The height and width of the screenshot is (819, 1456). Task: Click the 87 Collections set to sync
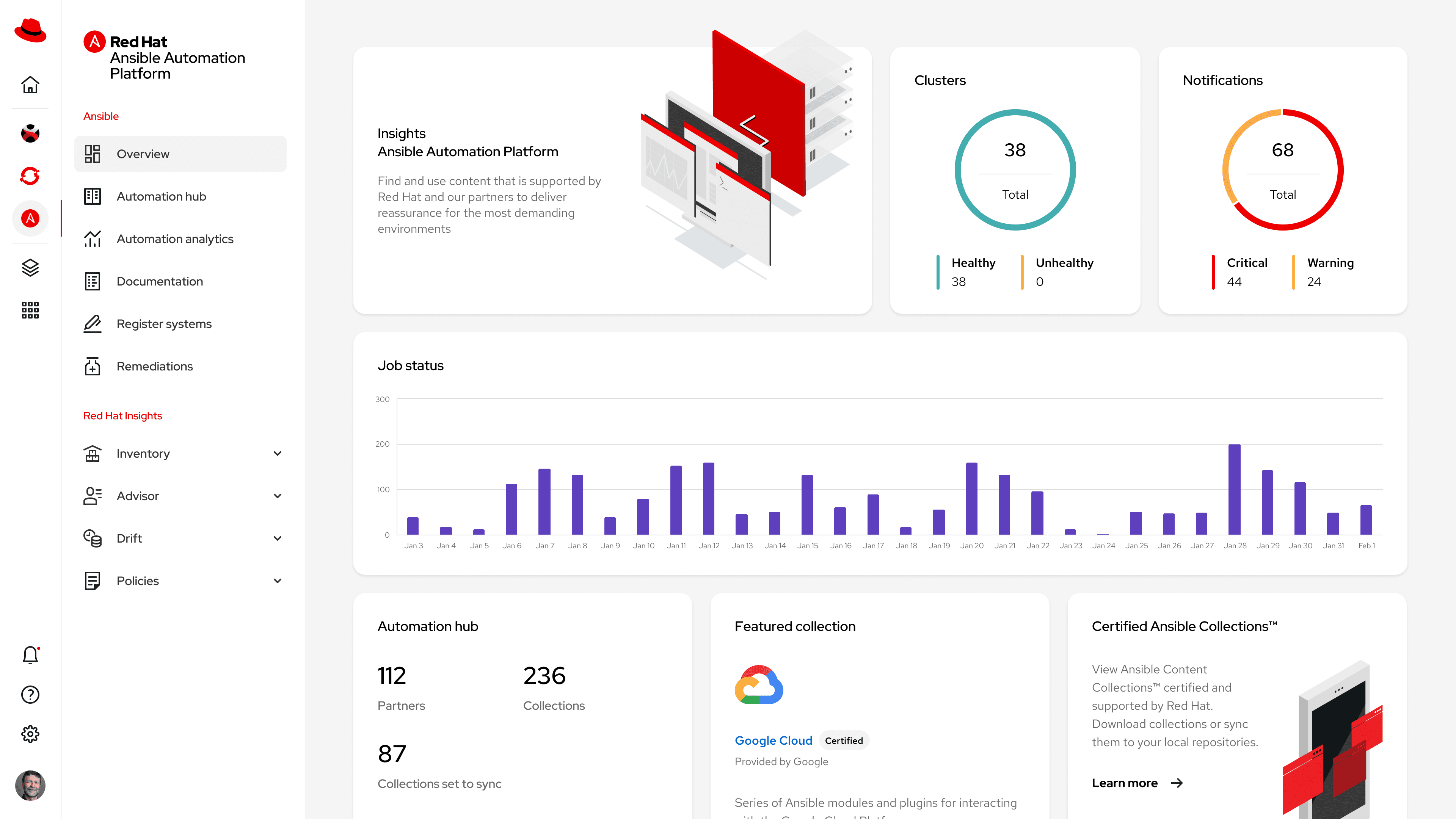(439, 766)
